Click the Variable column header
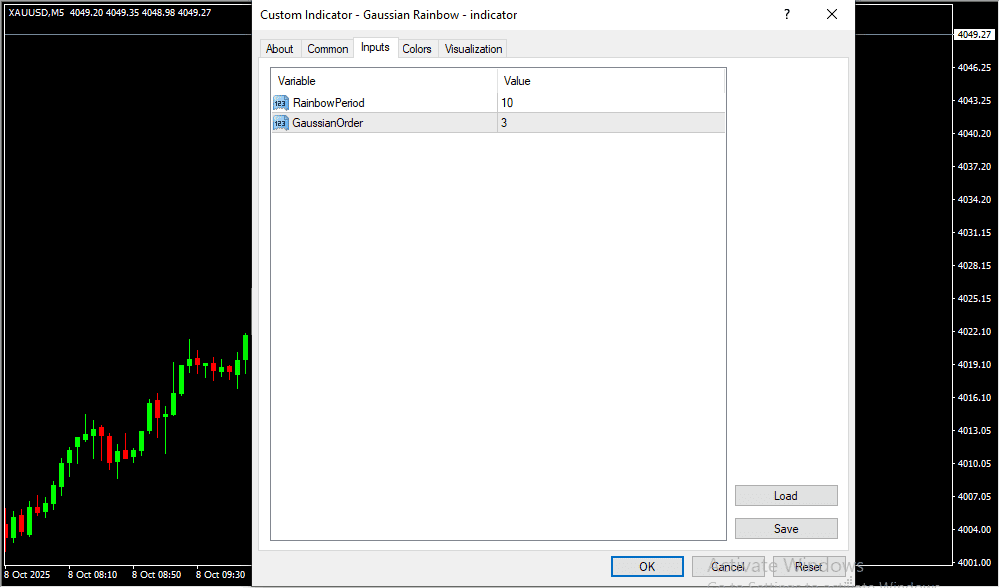Screen dimensions: 1000x588 click(x=384, y=81)
